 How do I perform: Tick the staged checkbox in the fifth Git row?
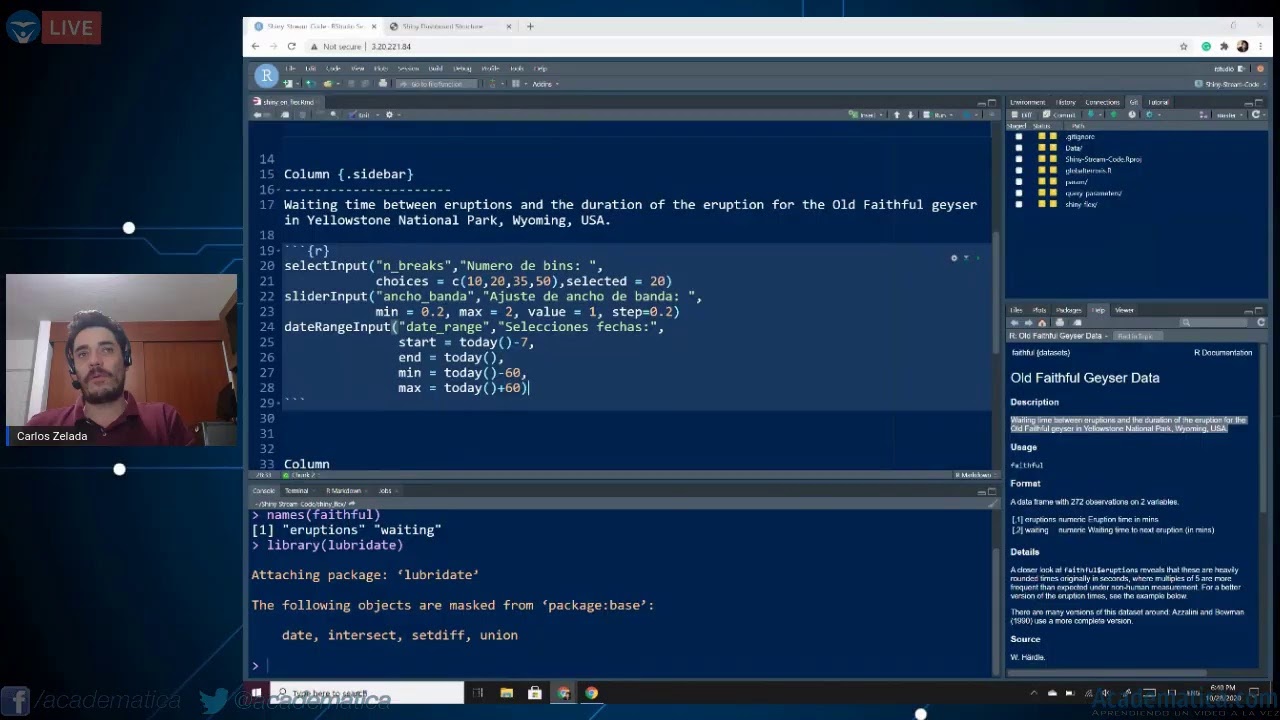(x=1019, y=182)
